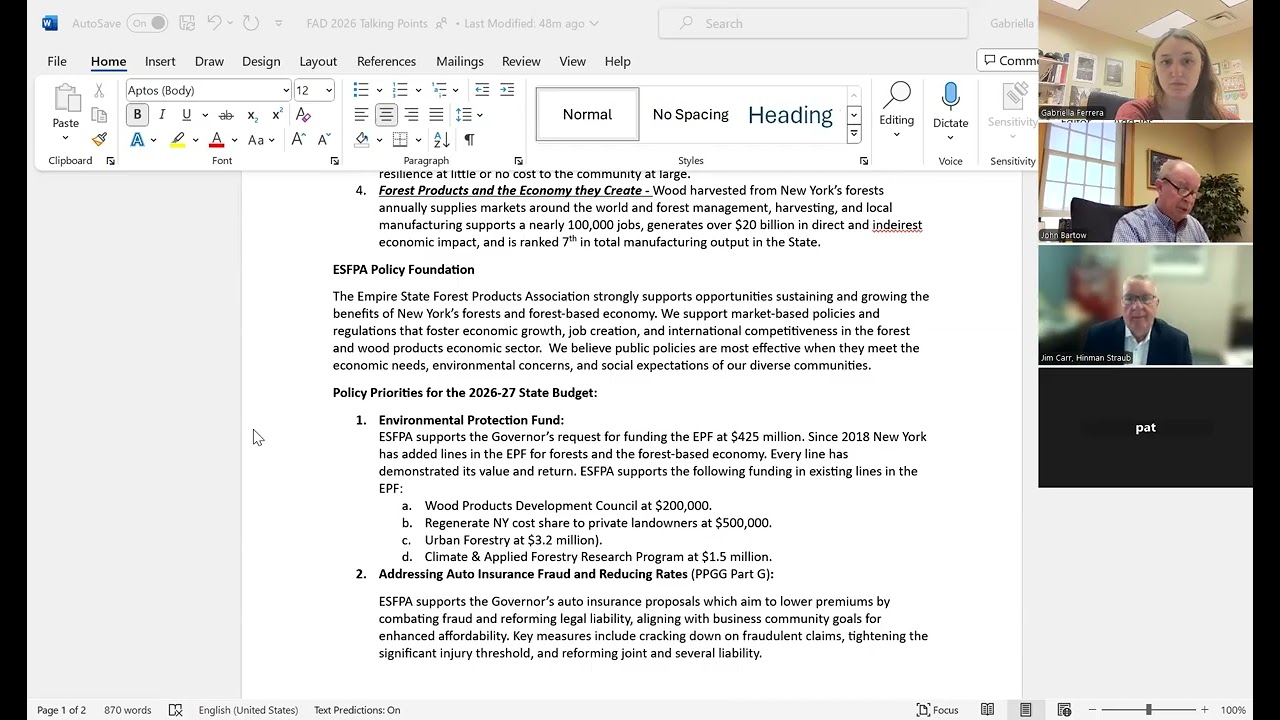The width and height of the screenshot is (1280, 720).
Task: Apply strikethrough formatting
Action: click(x=226, y=115)
